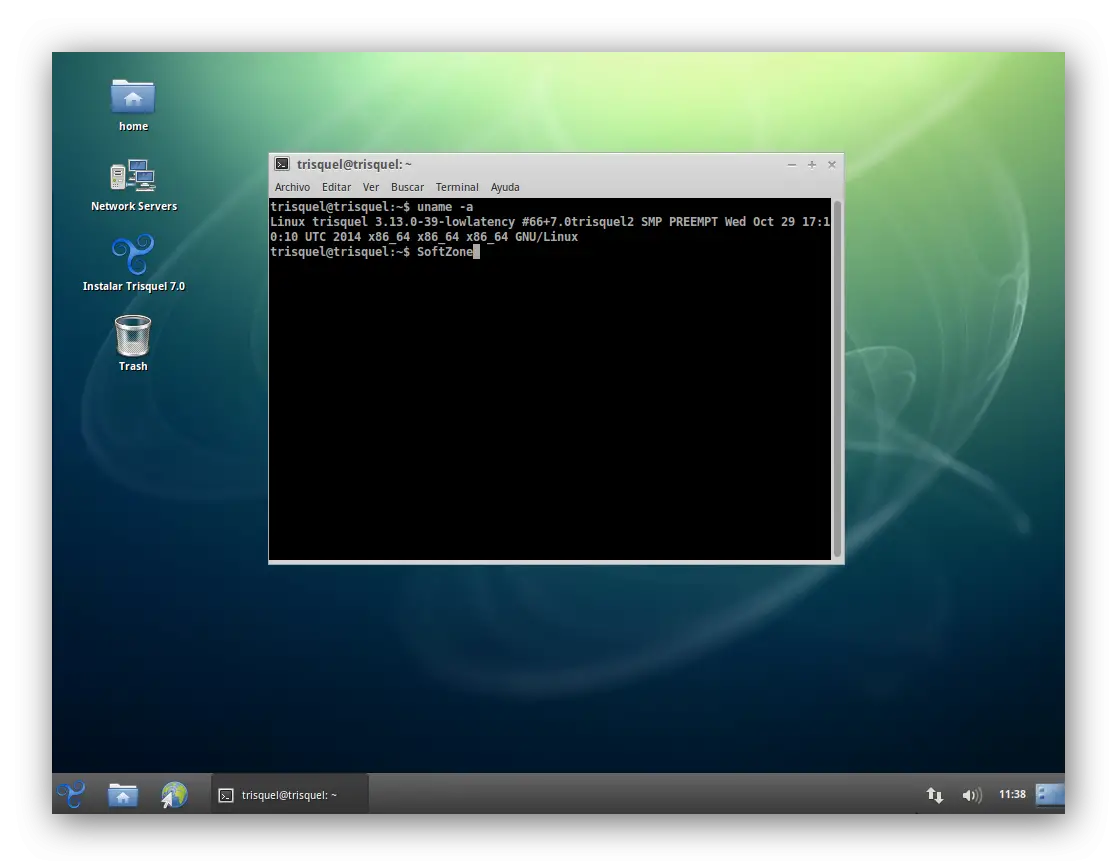This screenshot has height=866, width=1117.
Task: Click the 'GNU/Linux' output text
Action: (x=546, y=237)
